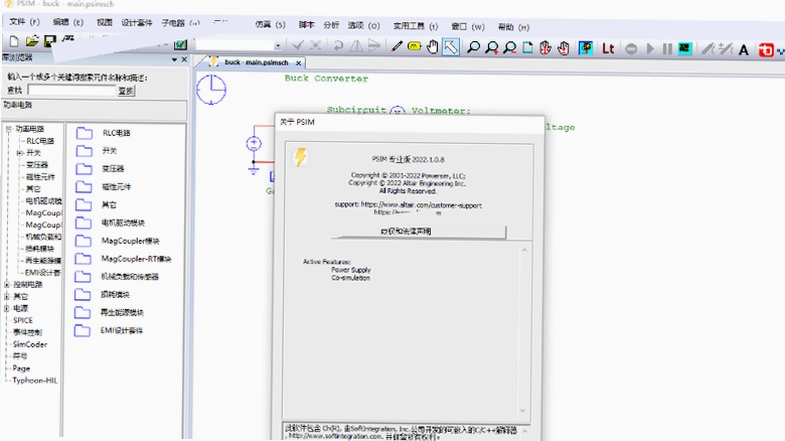Open the 窗口 (W) menu
The height and width of the screenshot is (441, 785).
coord(468,26)
